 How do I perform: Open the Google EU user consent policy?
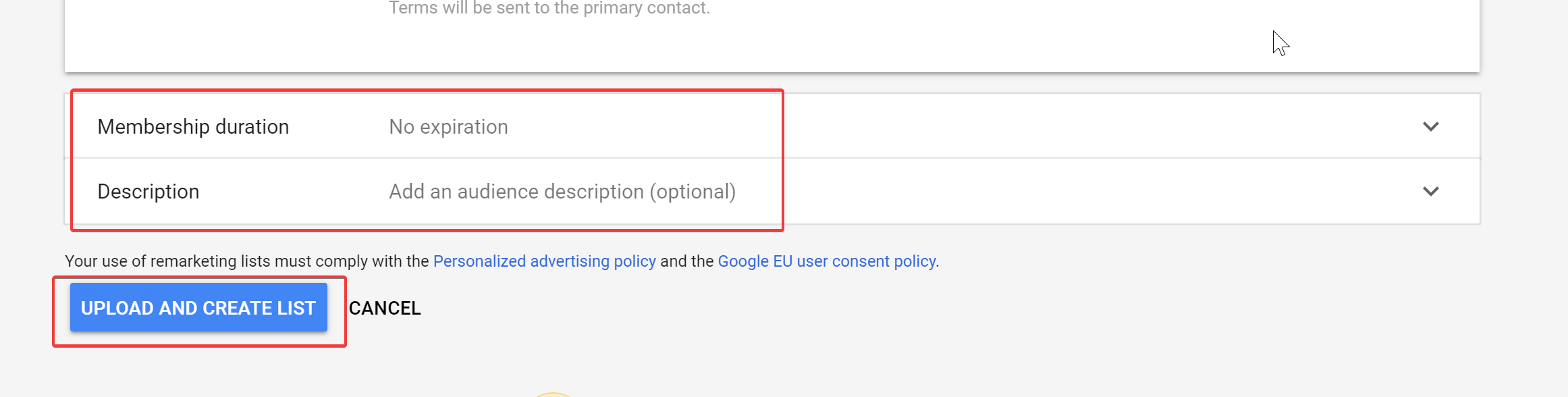click(x=827, y=261)
